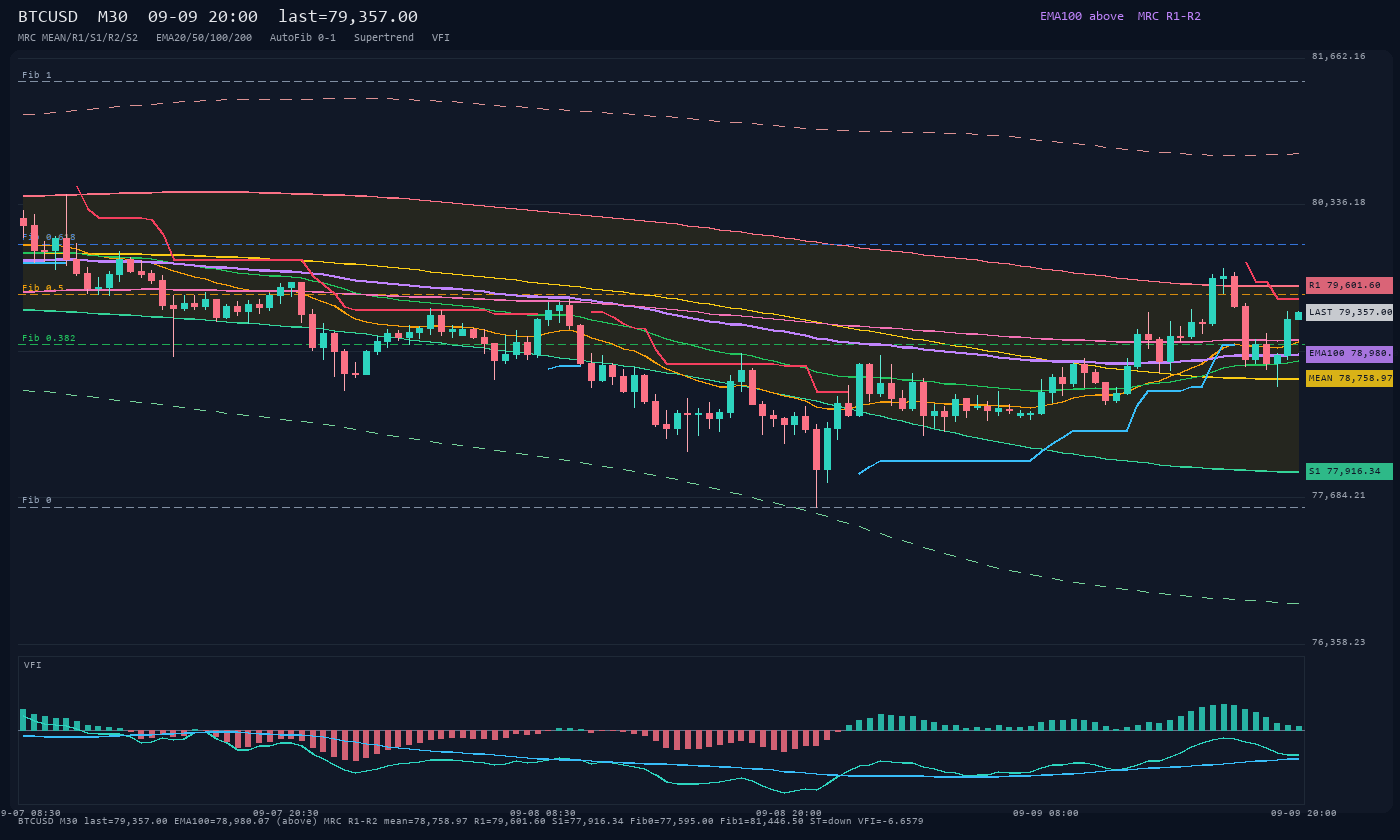Click the EMA20/50/100/200 indicator label

tap(204, 37)
